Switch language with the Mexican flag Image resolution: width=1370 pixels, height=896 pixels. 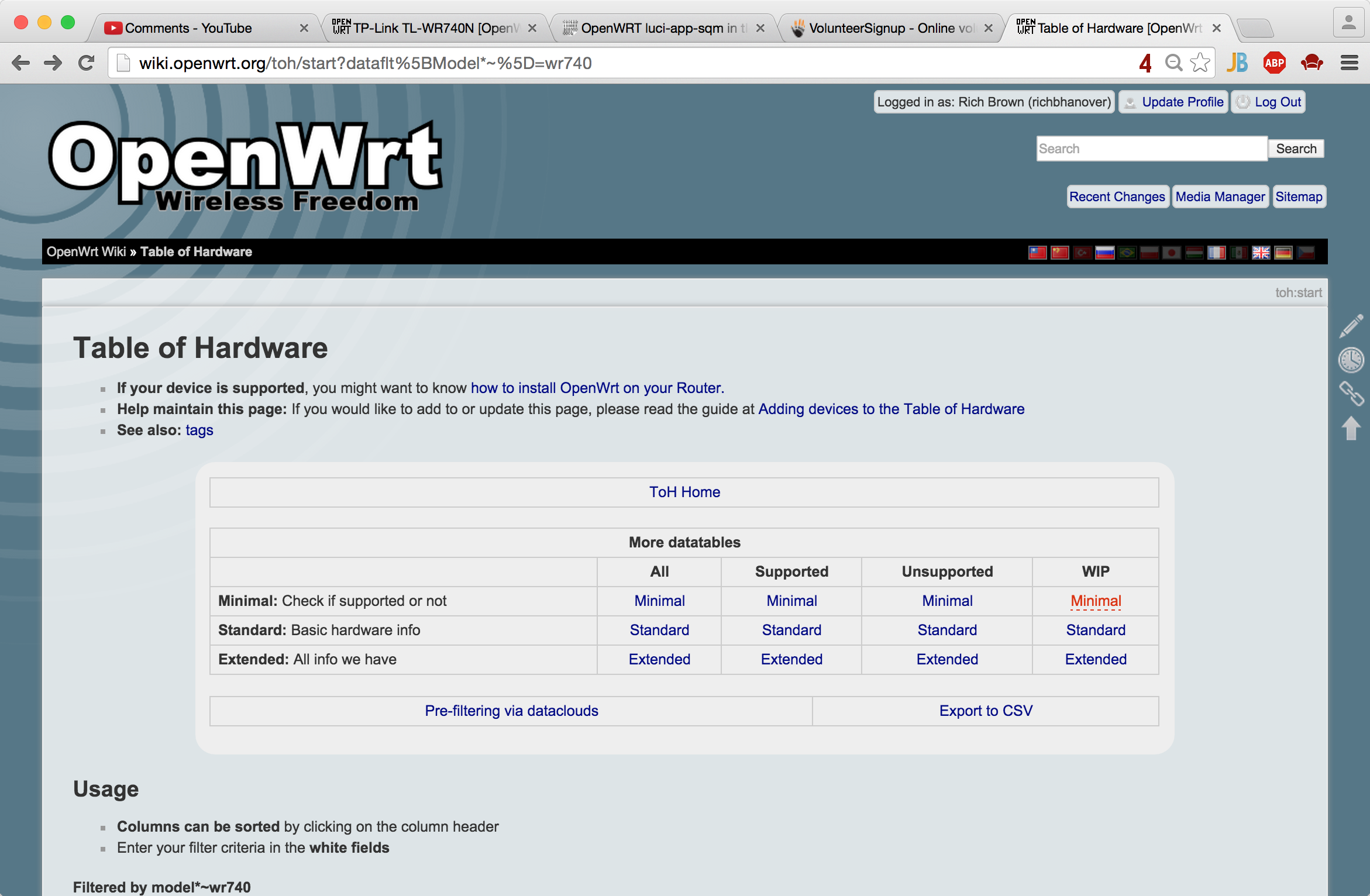pos(1239,252)
